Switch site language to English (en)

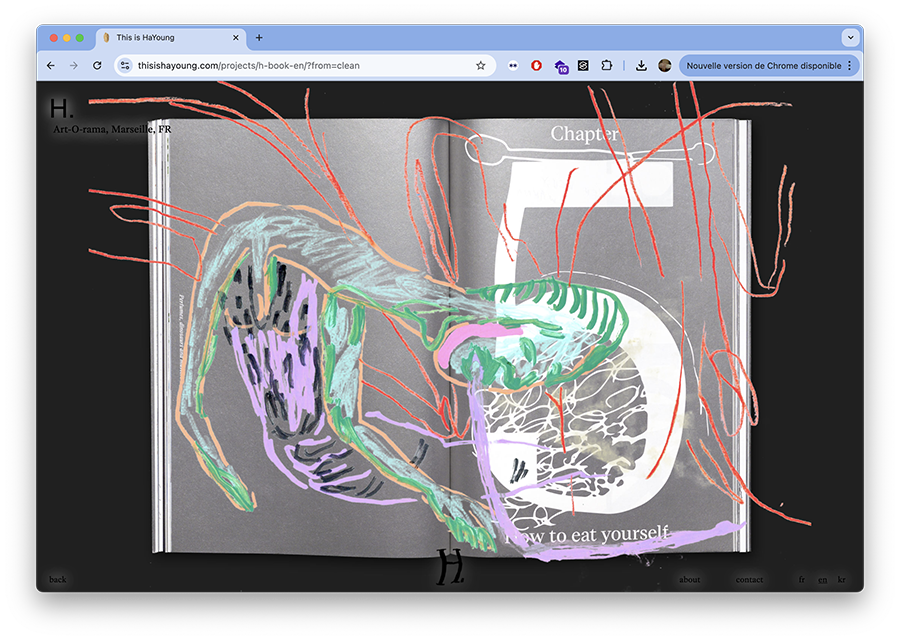pos(822,580)
